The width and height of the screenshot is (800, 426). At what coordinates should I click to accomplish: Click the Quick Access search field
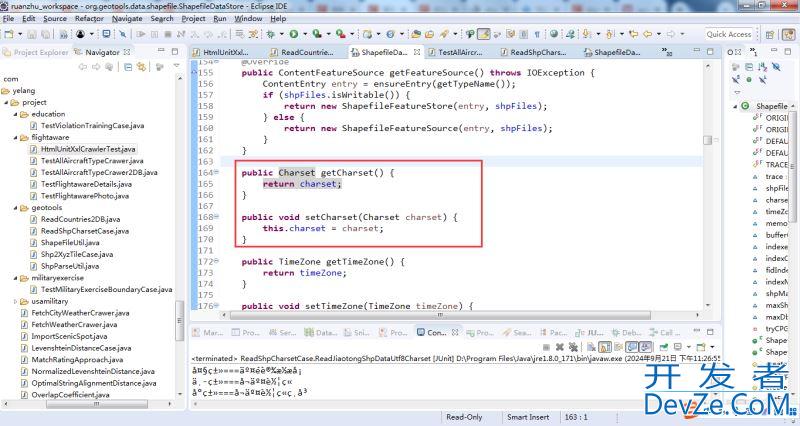[x=729, y=34]
